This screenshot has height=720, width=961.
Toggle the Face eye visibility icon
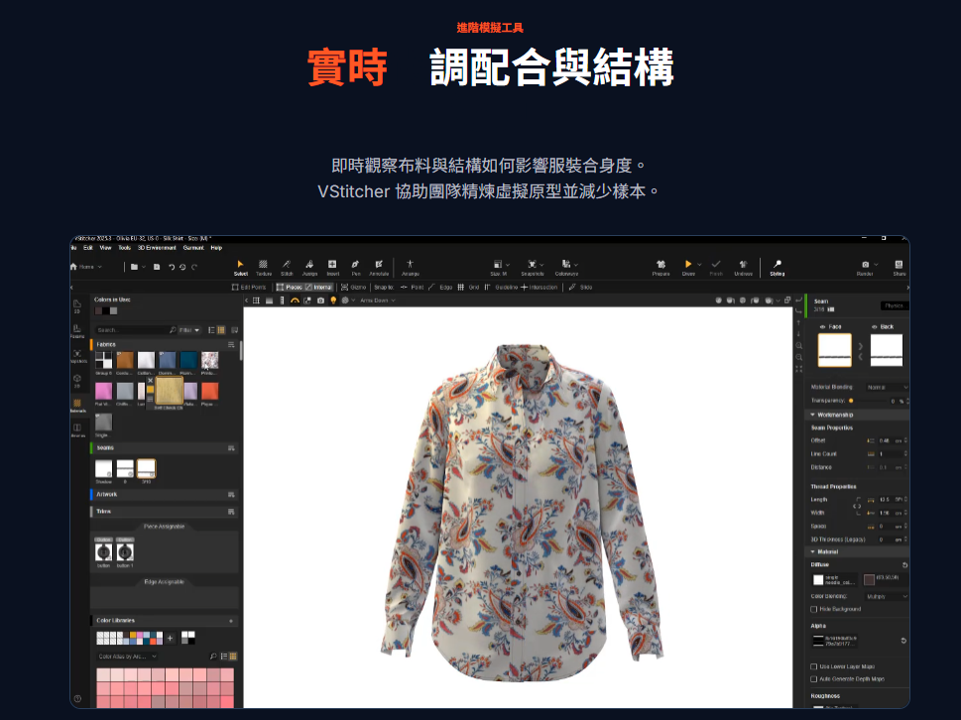tap(822, 327)
